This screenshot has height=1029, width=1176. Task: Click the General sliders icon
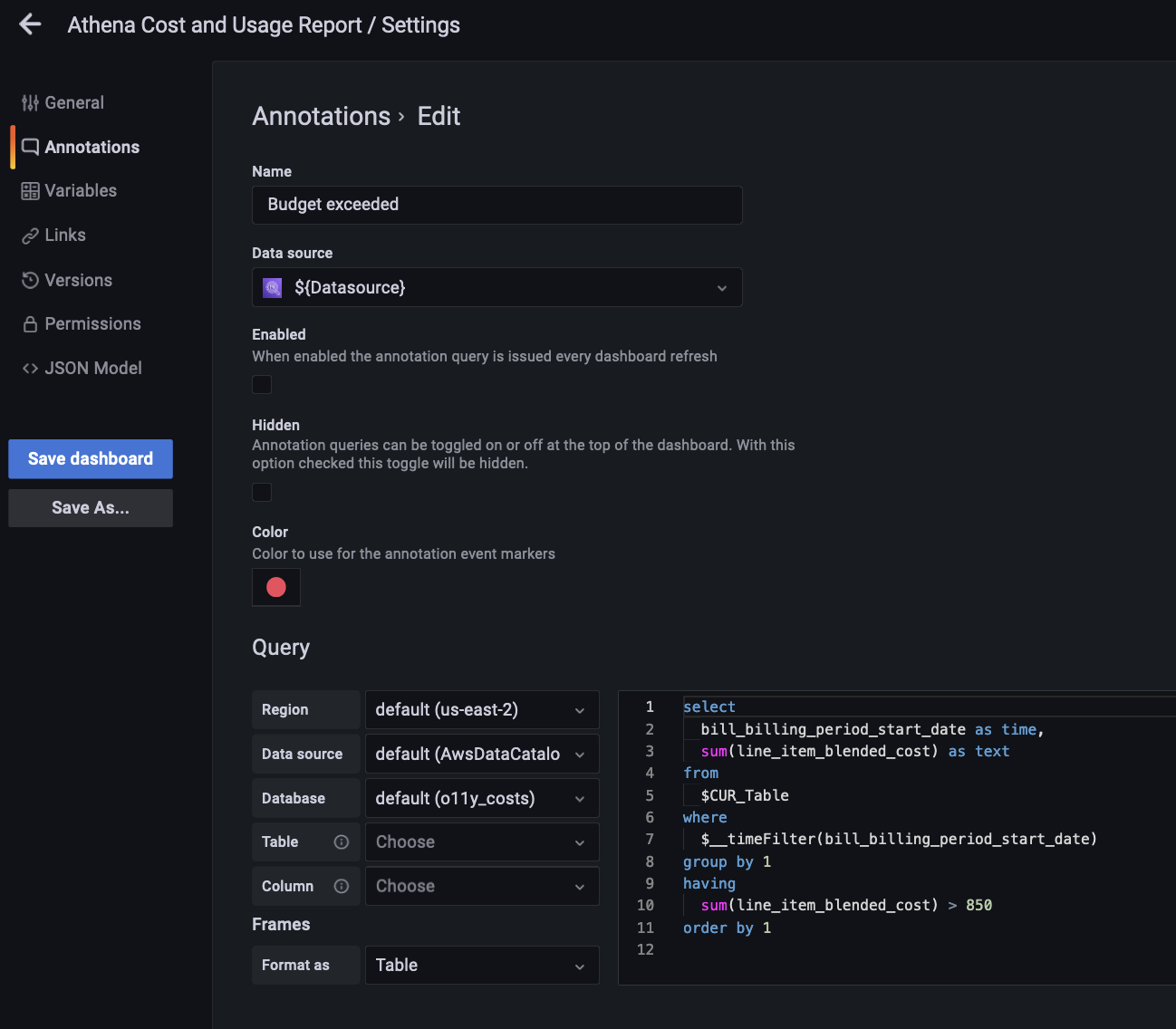[30, 103]
